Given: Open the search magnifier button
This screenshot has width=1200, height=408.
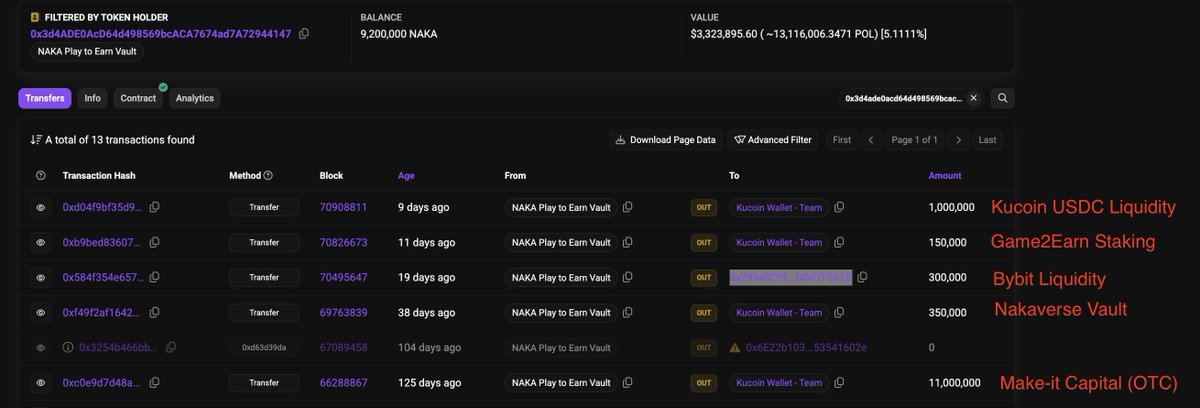Looking at the screenshot, I should tap(1002, 98).
